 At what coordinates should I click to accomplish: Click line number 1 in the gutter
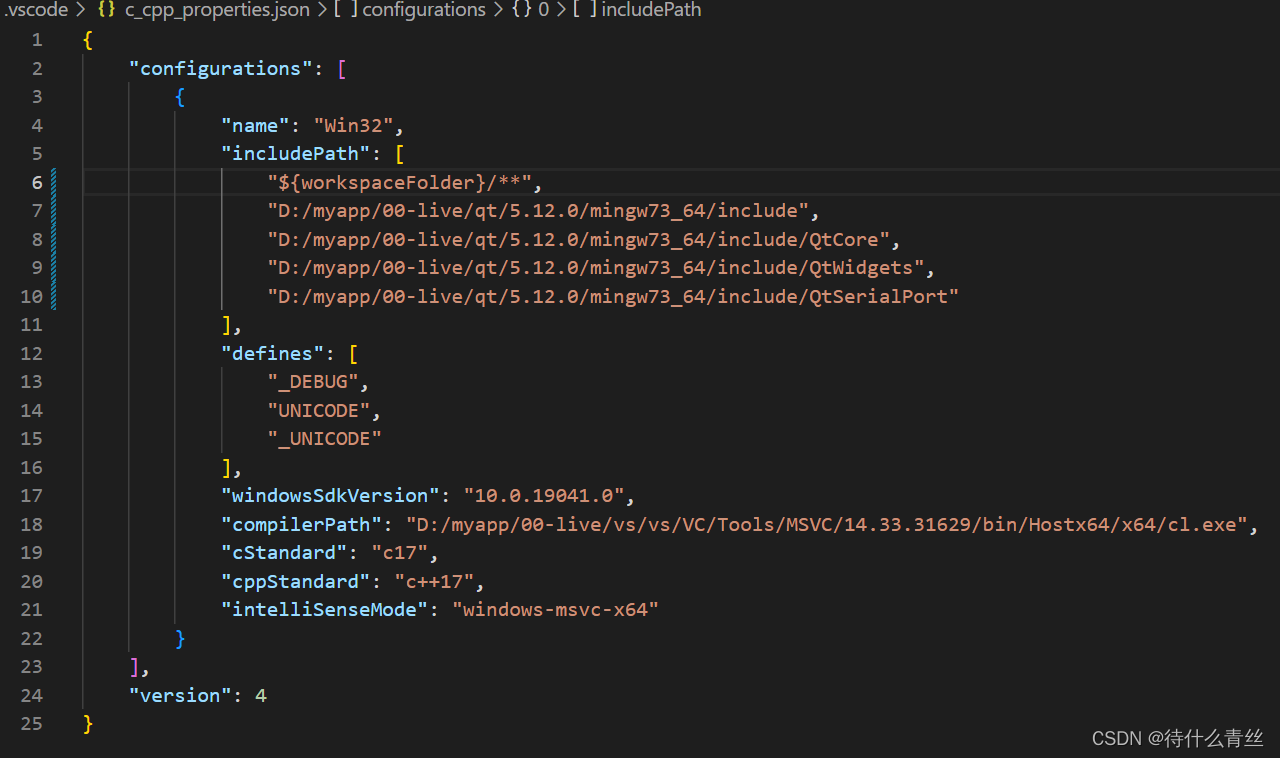pos(37,40)
